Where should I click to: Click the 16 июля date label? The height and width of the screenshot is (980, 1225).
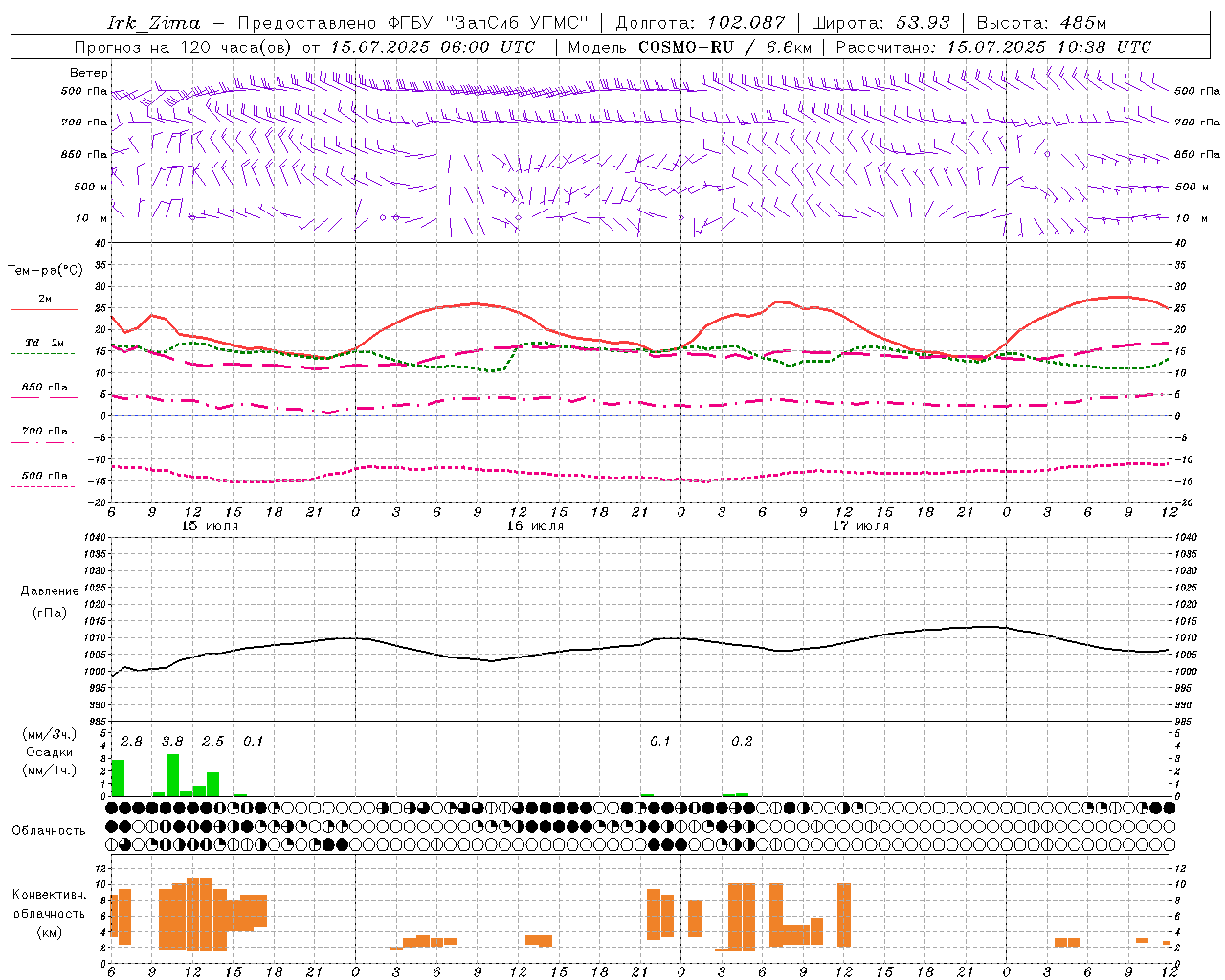(535, 526)
